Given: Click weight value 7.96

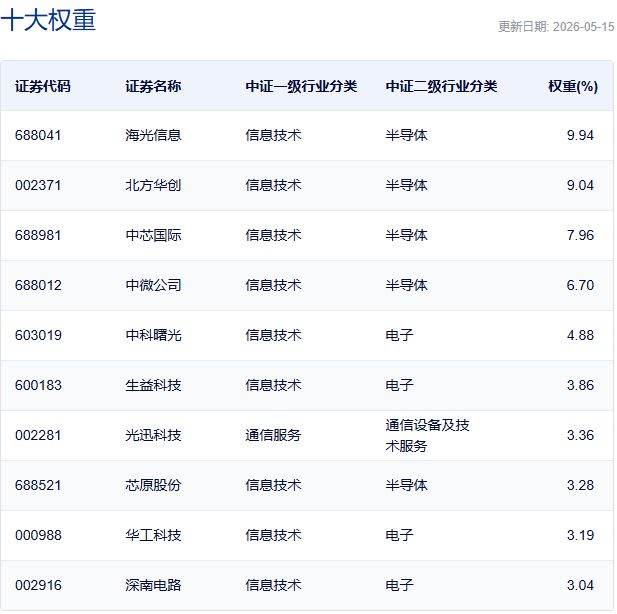Looking at the screenshot, I should tap(580, 235).
